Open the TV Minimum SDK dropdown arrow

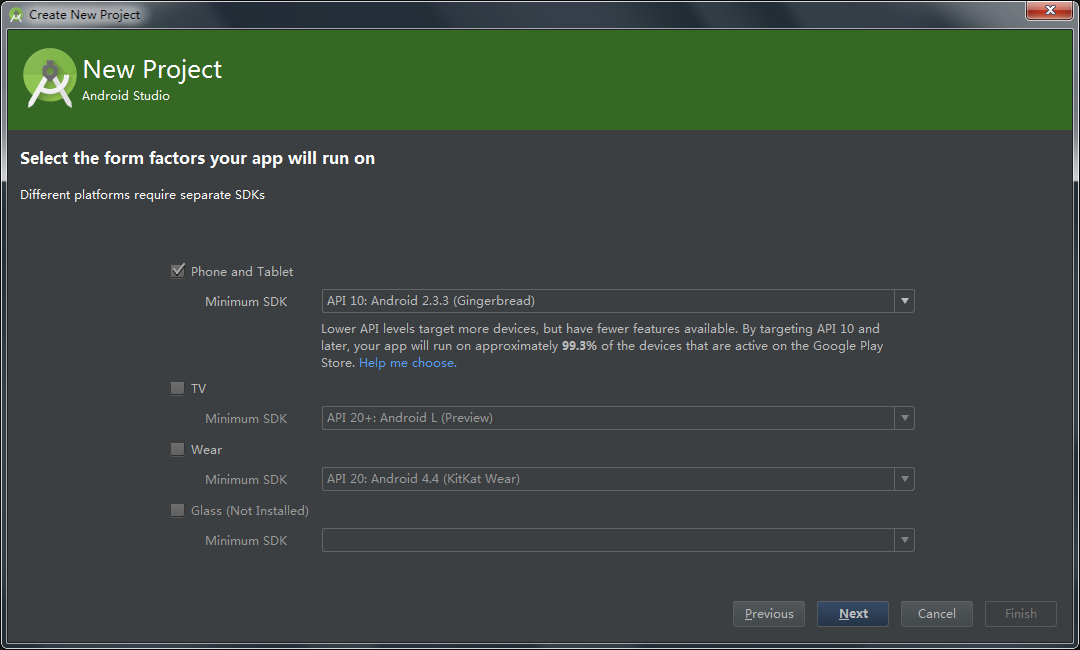[904, 418]
